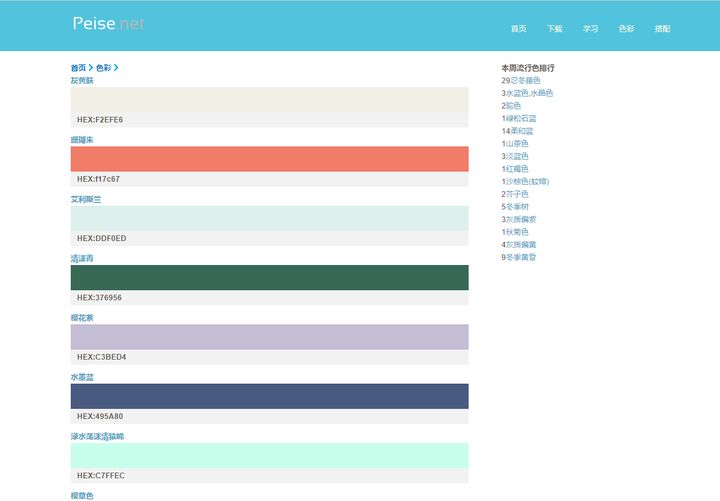Viewport: 720px width, 501px height.
Task: Click the HEX:376956 text
Action: (x=99, y=298)
